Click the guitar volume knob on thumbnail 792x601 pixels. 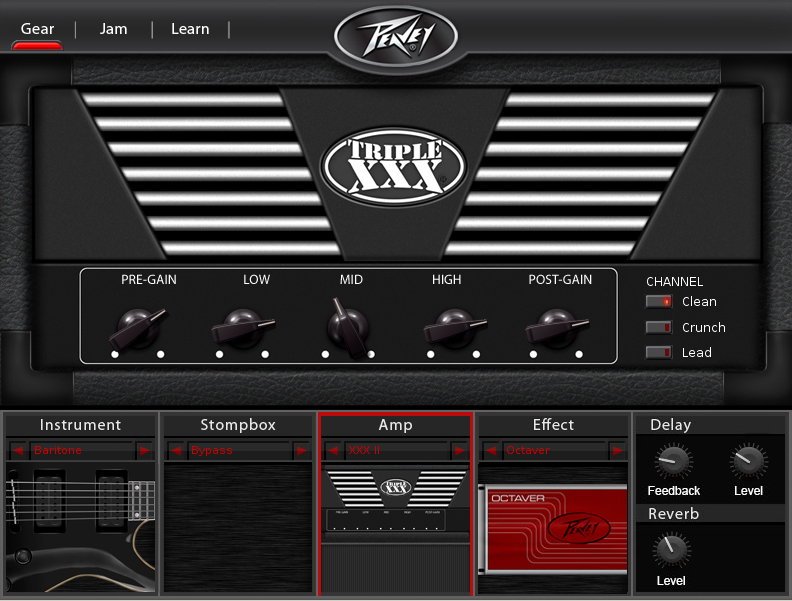(x=23, y=556)
